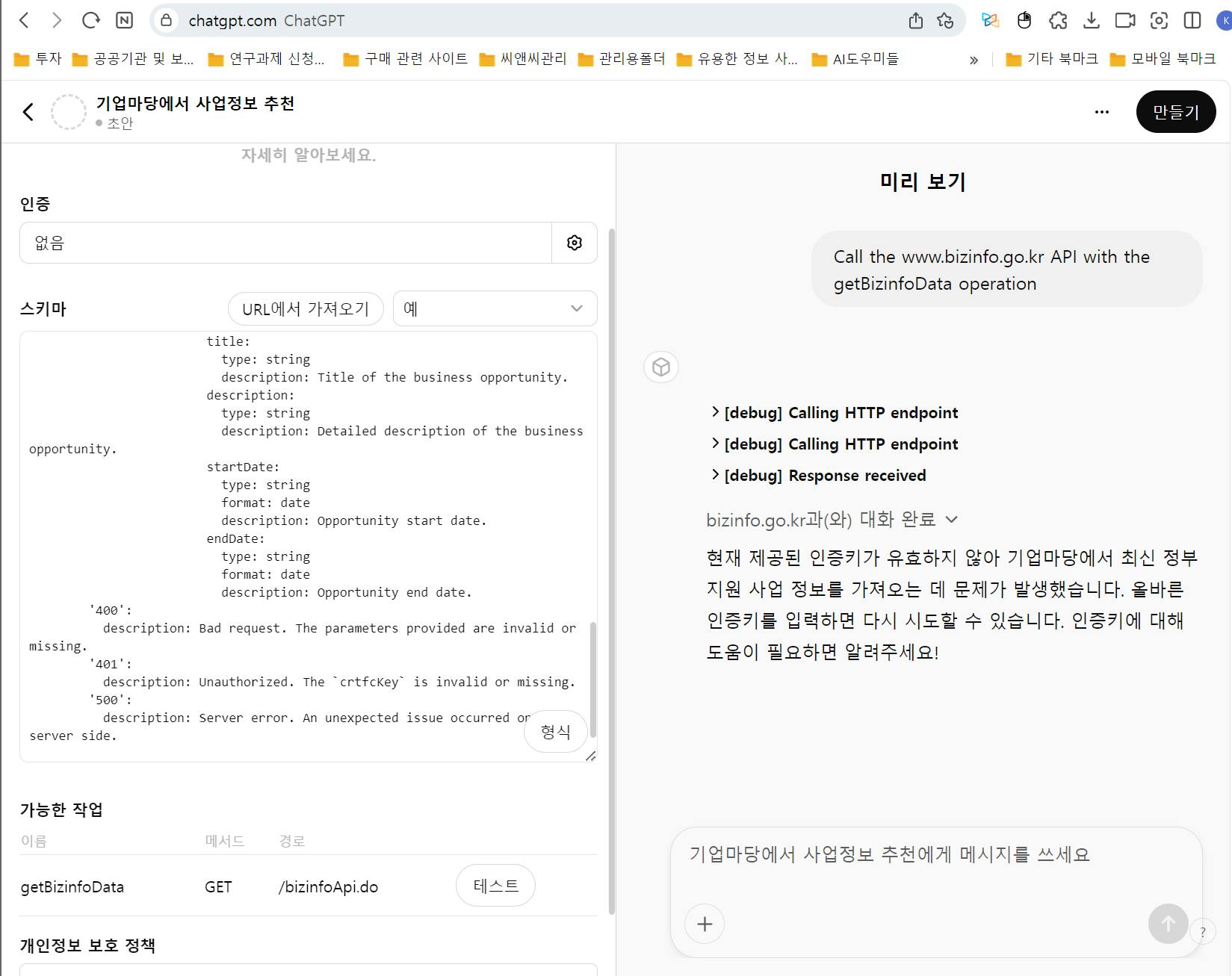Image resolution: width=1232 pixels, height=976 pixels.
Task: Go forward with browser forward arrow
Action: coord(57,20)
